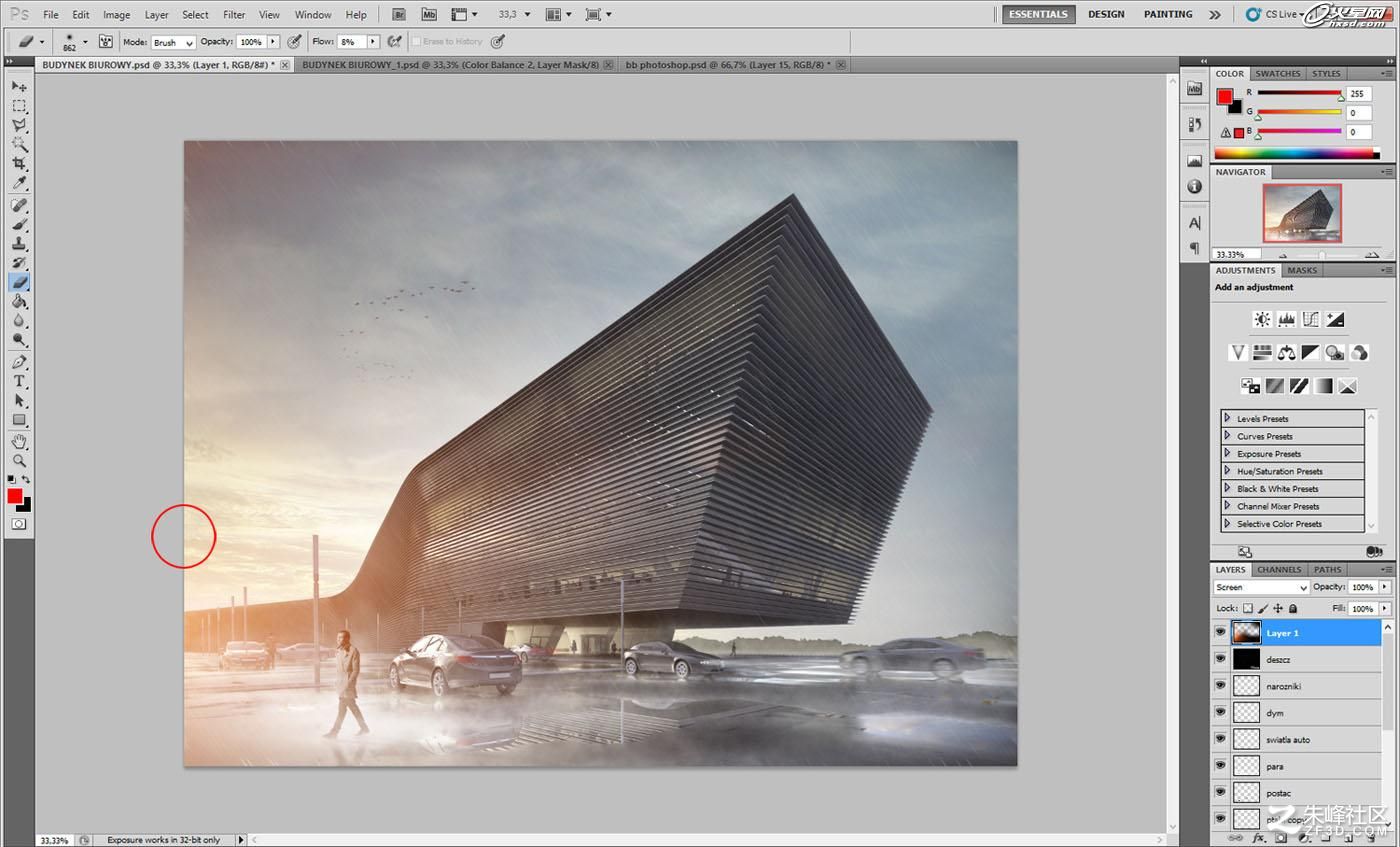Click the PAINTING workspace button
The height and width of the screenshot is (847, 1400).
tap(1167, 14)
